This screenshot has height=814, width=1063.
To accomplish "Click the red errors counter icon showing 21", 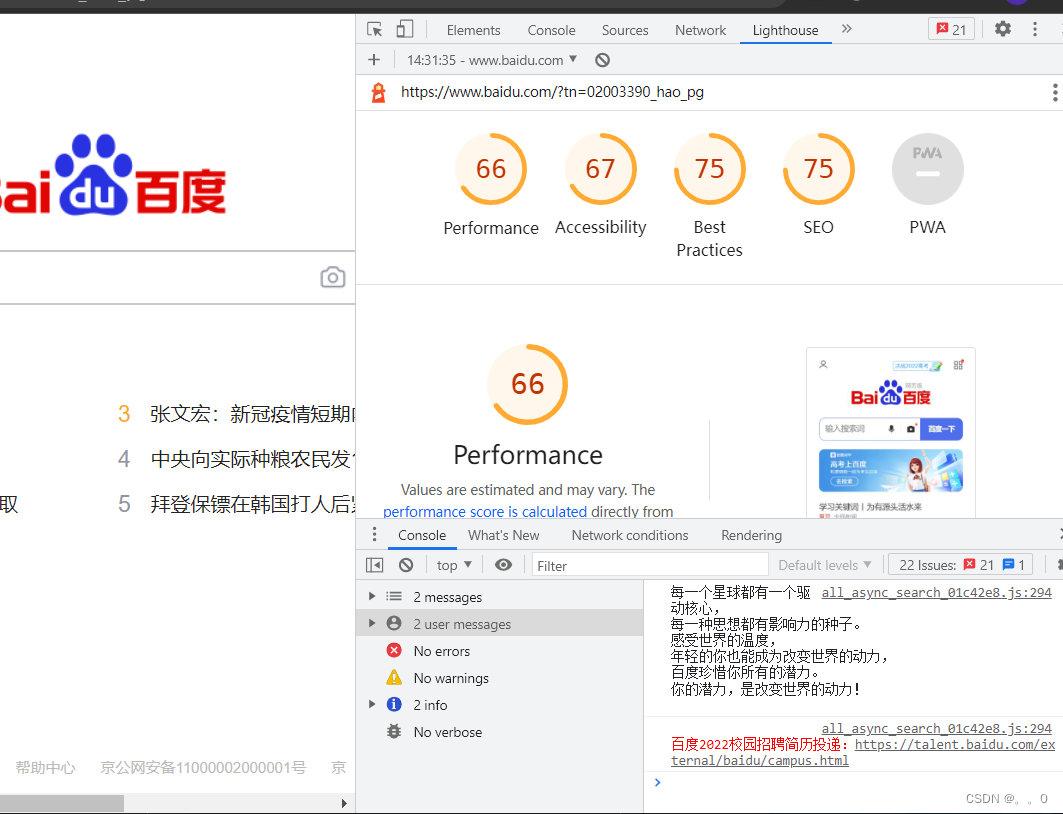I will coord(950,29).
